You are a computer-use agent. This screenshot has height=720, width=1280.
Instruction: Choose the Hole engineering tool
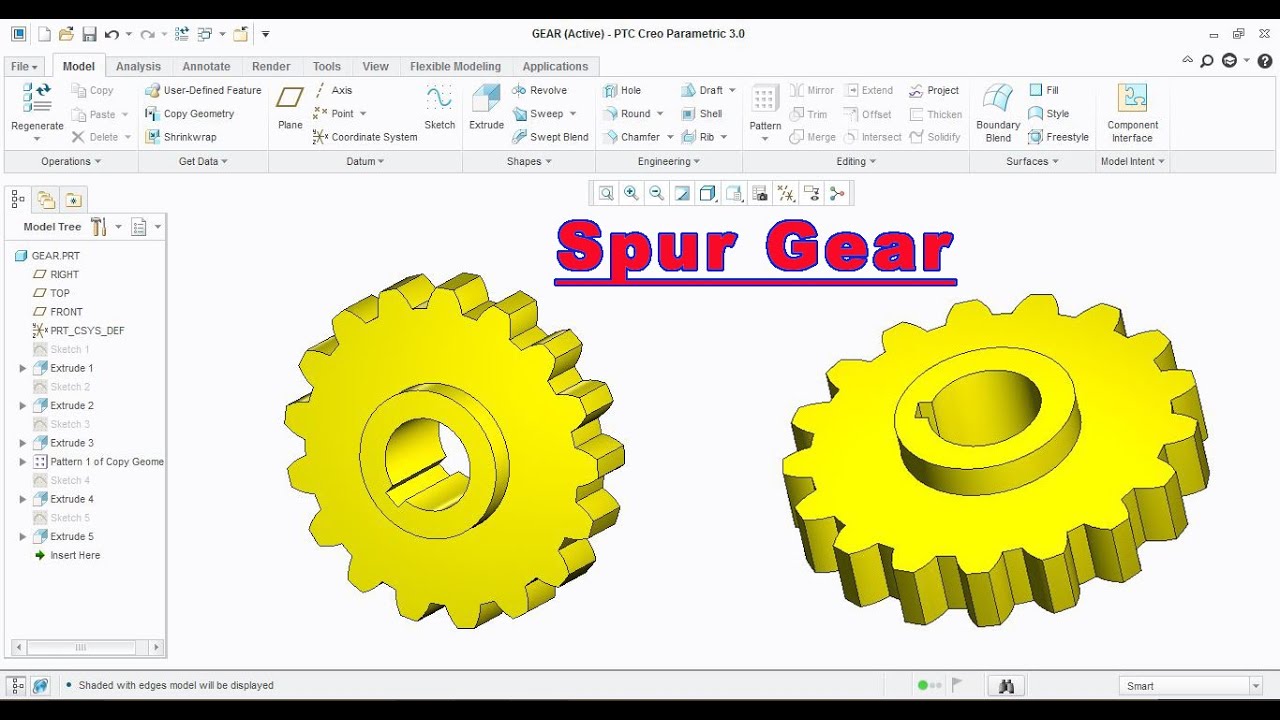[x=621, y=90]
